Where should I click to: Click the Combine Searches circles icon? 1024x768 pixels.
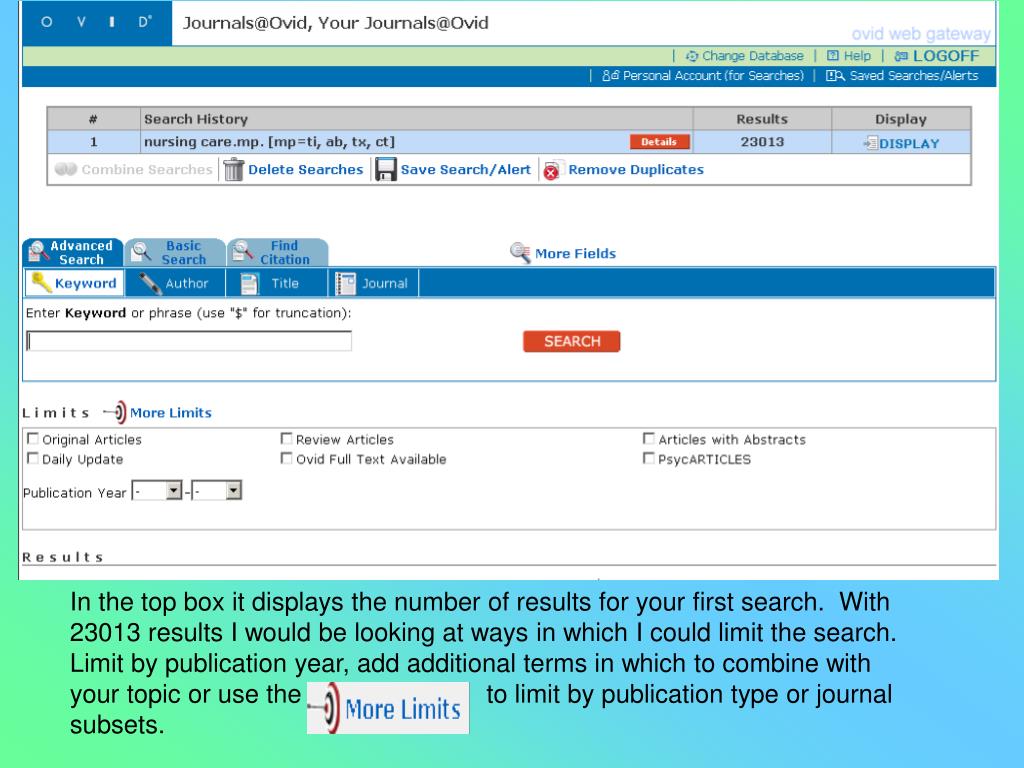(66, 169)
